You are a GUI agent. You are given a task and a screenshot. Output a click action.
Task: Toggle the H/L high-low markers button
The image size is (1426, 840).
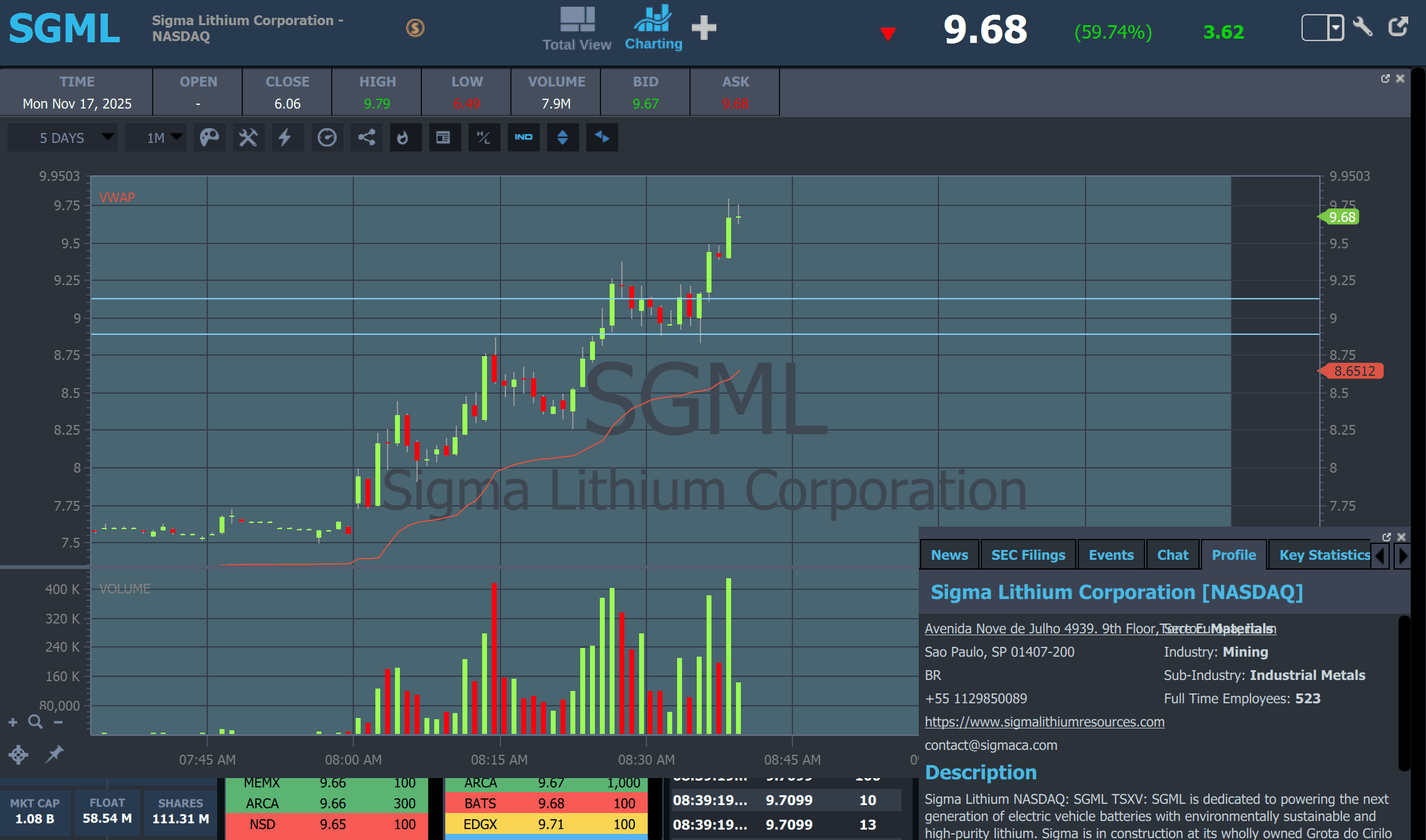pos(484,137)
